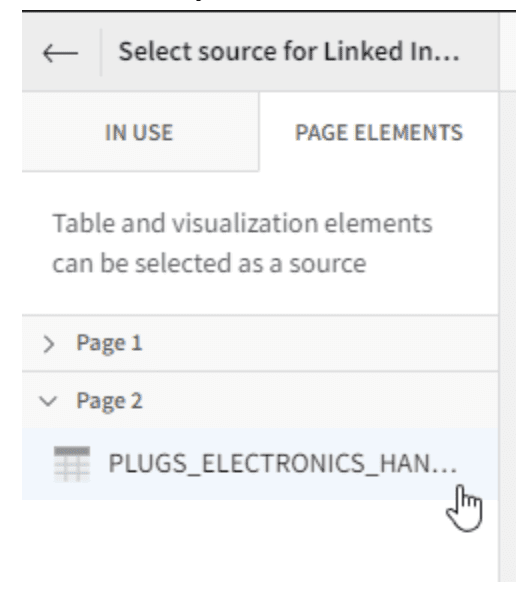Click the empty area below the PLUGS table row
This screenshot has width=526, height=596.
click(260, 540)
